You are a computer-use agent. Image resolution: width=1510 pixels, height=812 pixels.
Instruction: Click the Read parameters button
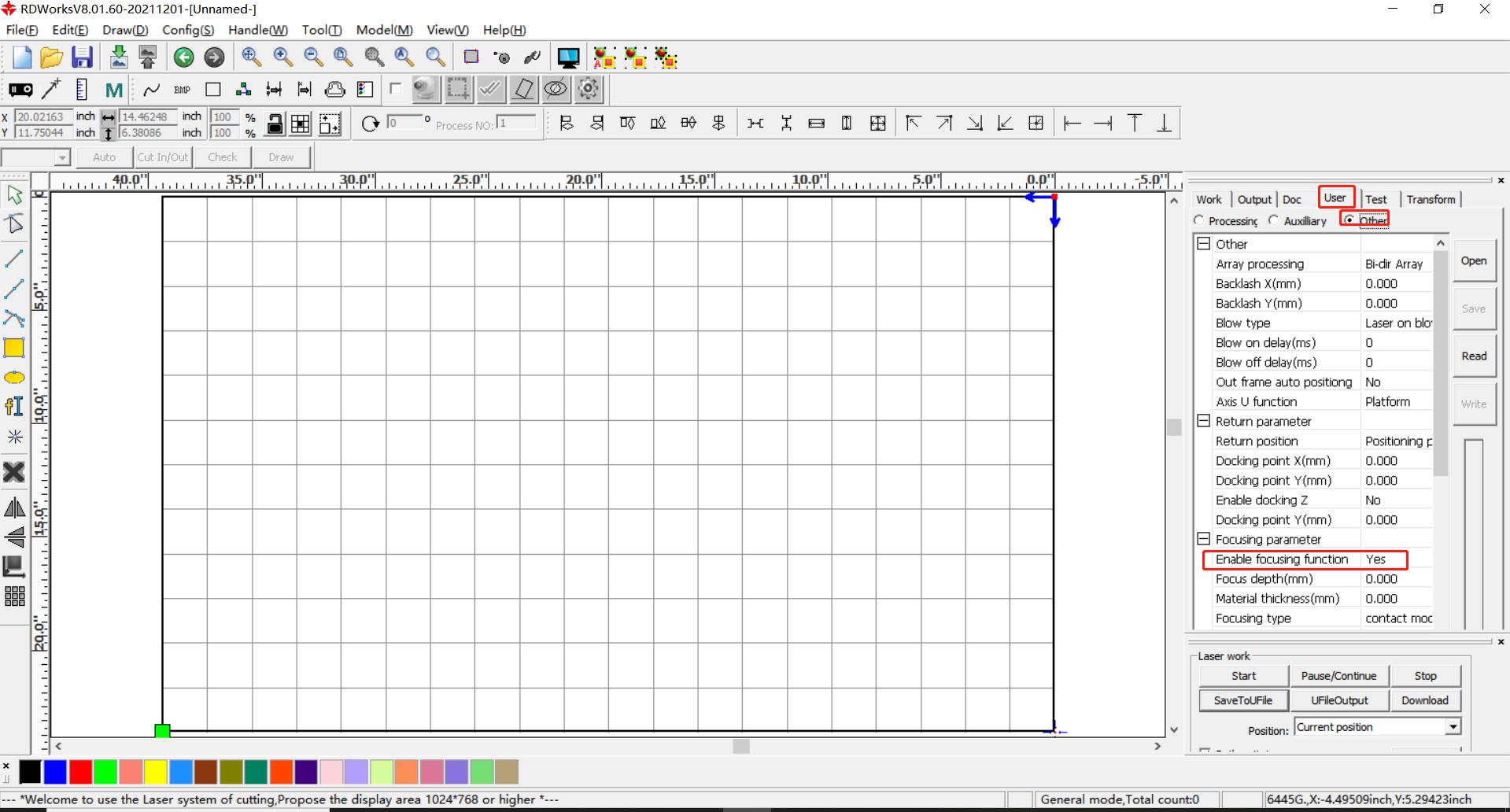[1473, 356]
